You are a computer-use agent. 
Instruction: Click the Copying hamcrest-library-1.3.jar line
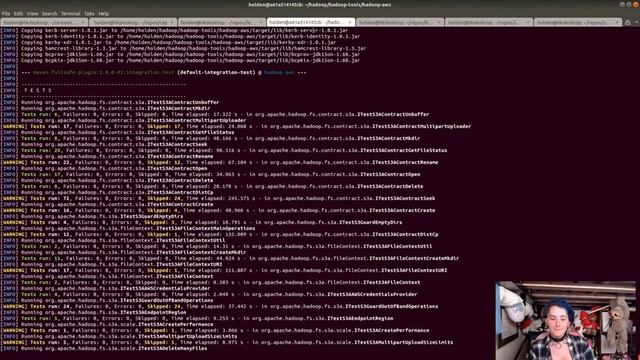(x=184, y=48)
